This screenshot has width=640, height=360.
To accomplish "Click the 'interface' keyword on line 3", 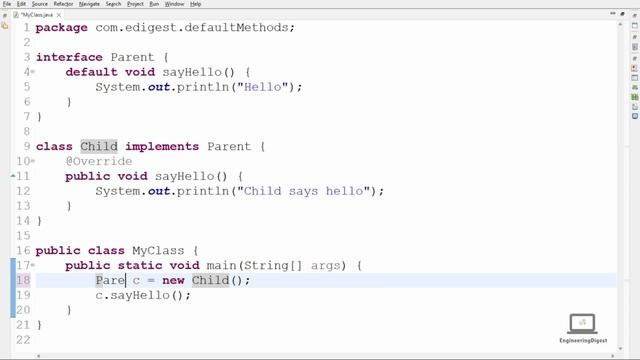I will click(69, 57).
